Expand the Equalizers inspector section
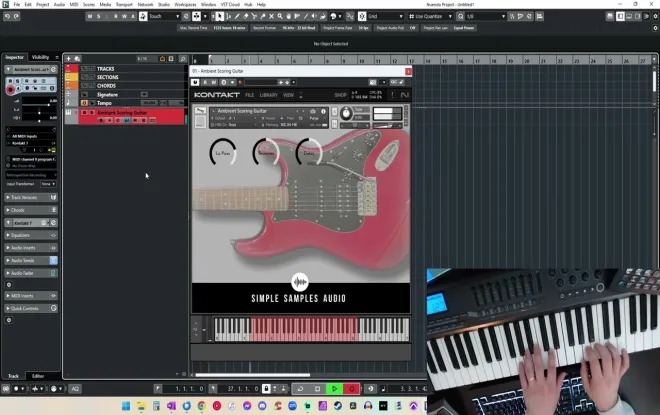 point(31,235)
